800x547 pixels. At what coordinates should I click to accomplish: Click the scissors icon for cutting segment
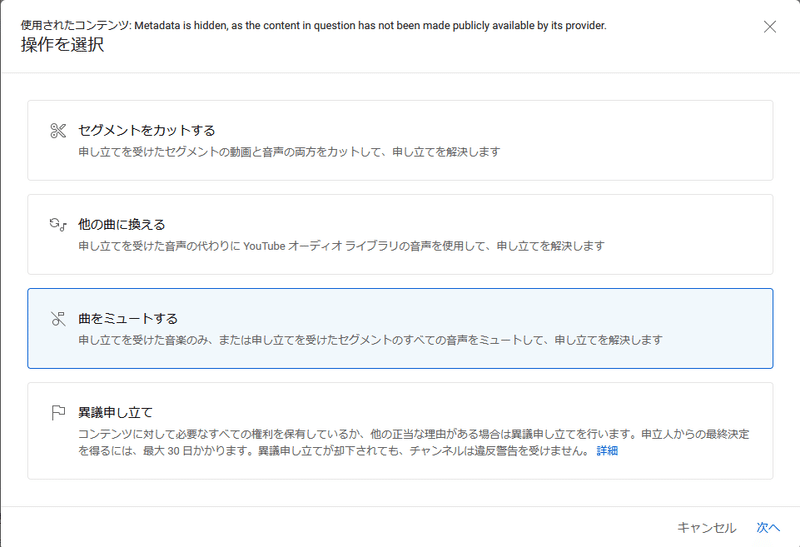(58, 131)
